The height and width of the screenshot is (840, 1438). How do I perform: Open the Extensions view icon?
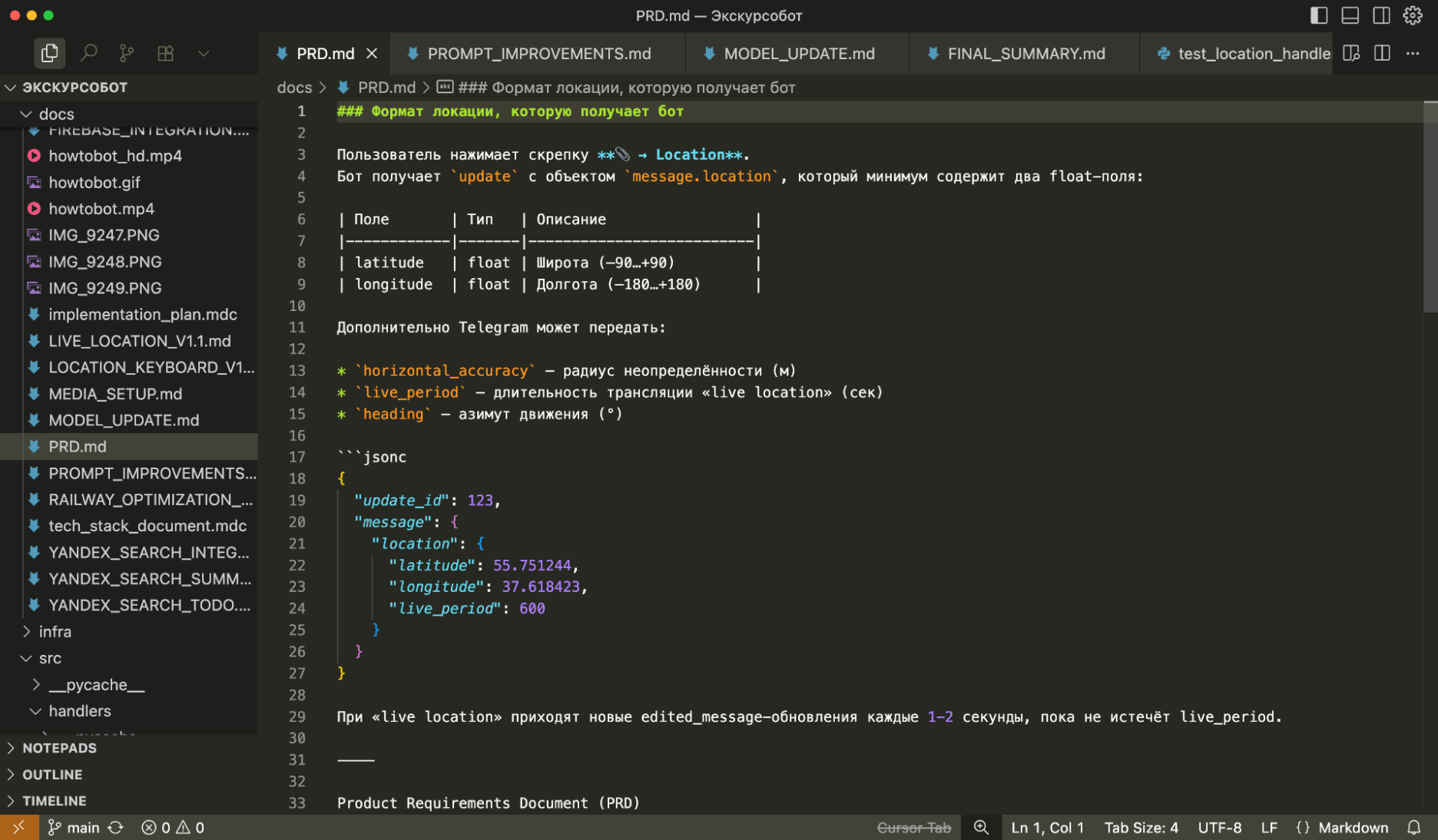(x=165, y=53)
